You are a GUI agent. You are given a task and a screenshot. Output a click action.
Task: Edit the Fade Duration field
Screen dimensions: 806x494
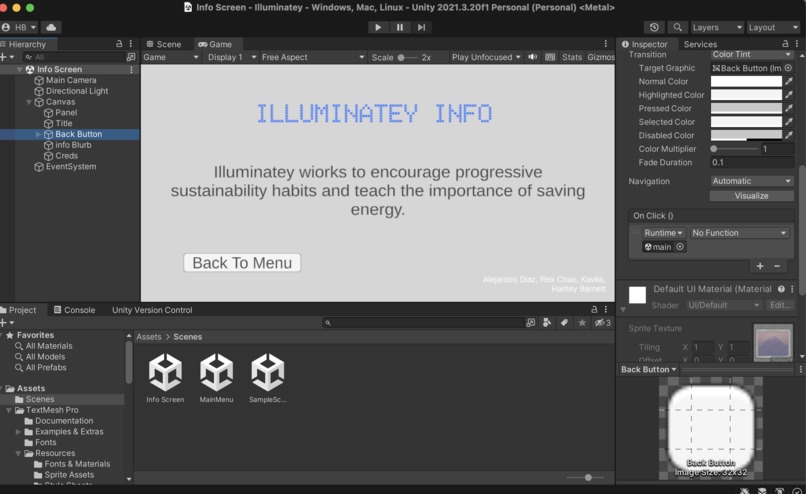(x=752, y=162)
